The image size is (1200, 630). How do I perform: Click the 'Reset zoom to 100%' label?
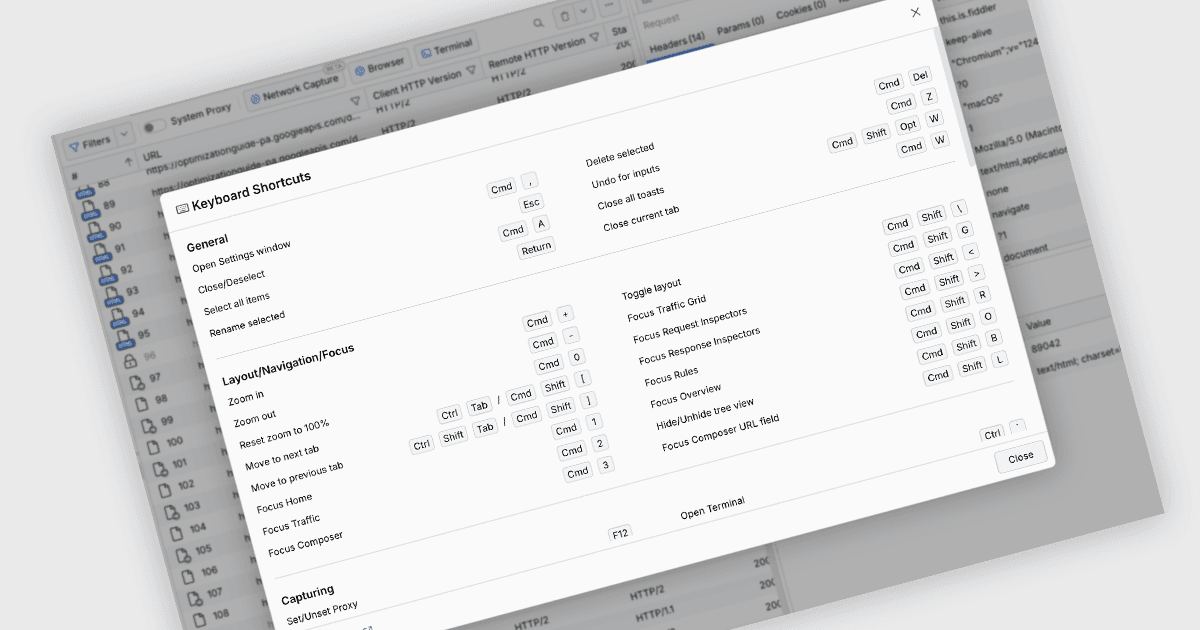tap(284, 433)
